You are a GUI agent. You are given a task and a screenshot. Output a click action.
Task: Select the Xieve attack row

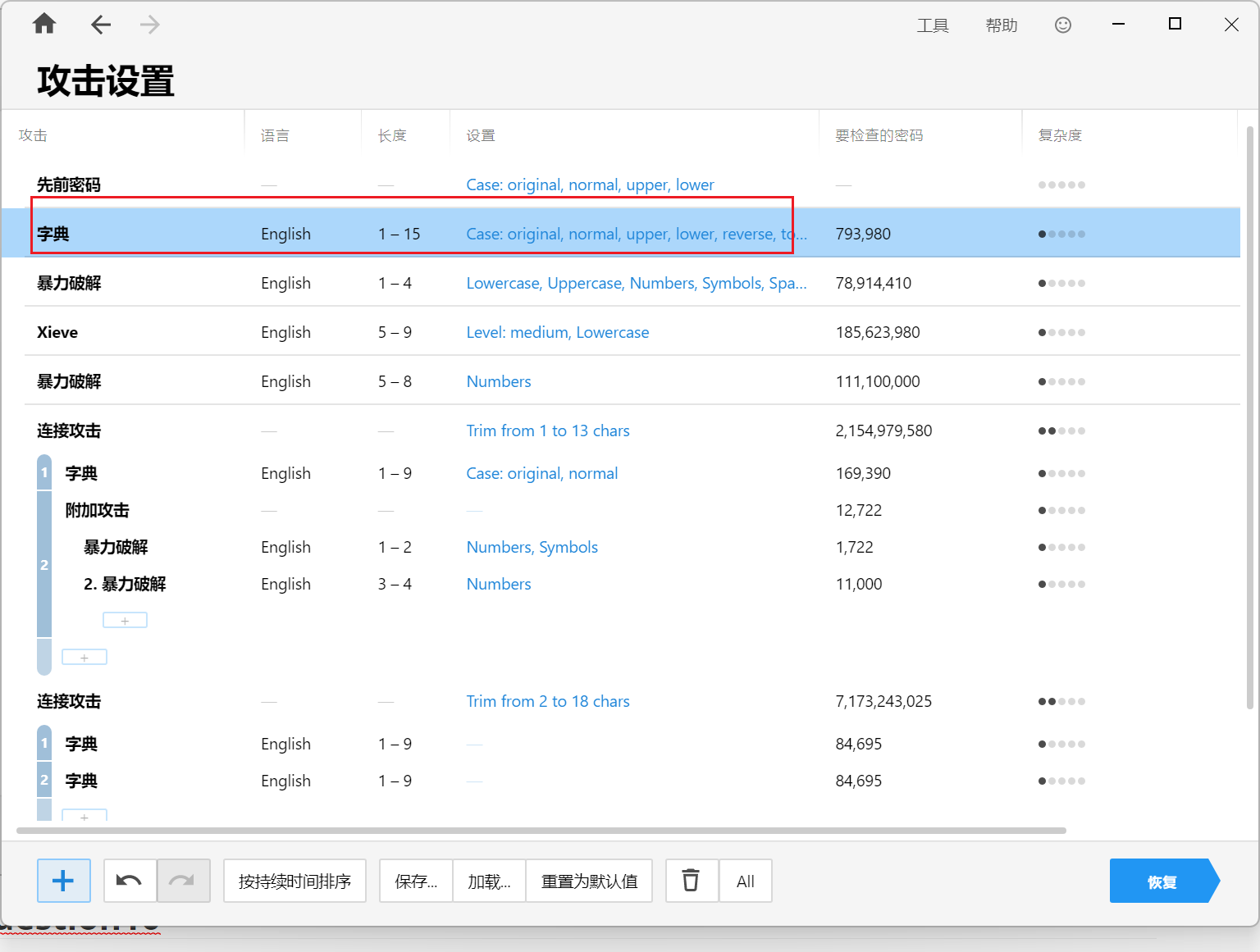[x=57, y=332]
